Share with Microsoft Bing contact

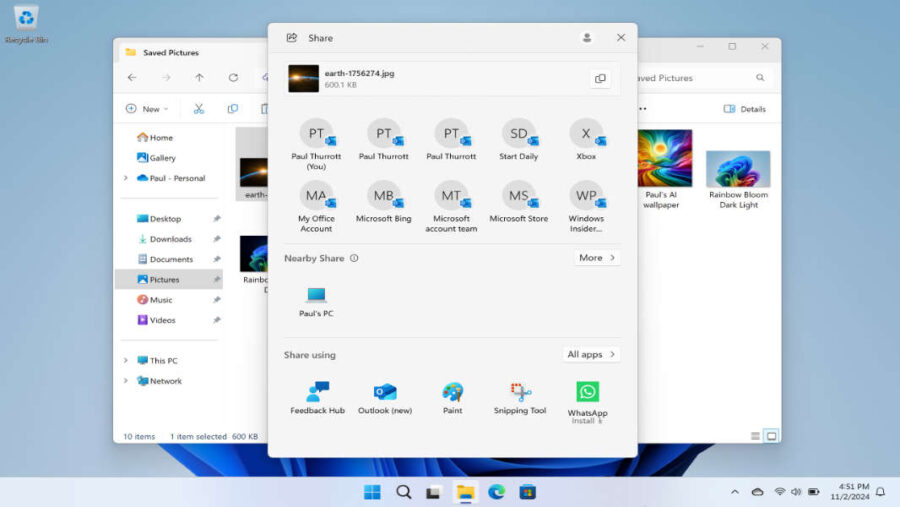(x=383, y=202)
